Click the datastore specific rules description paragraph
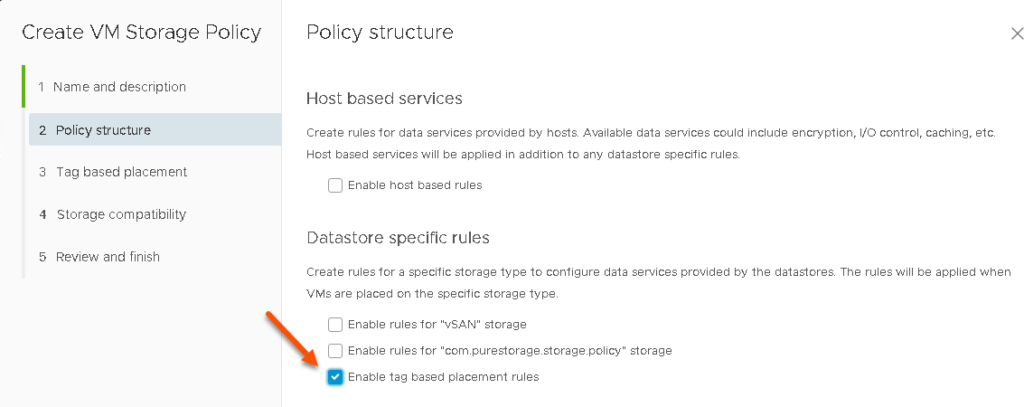The height and width of the screenshot is (407, 1024). [x=658, y=283]
